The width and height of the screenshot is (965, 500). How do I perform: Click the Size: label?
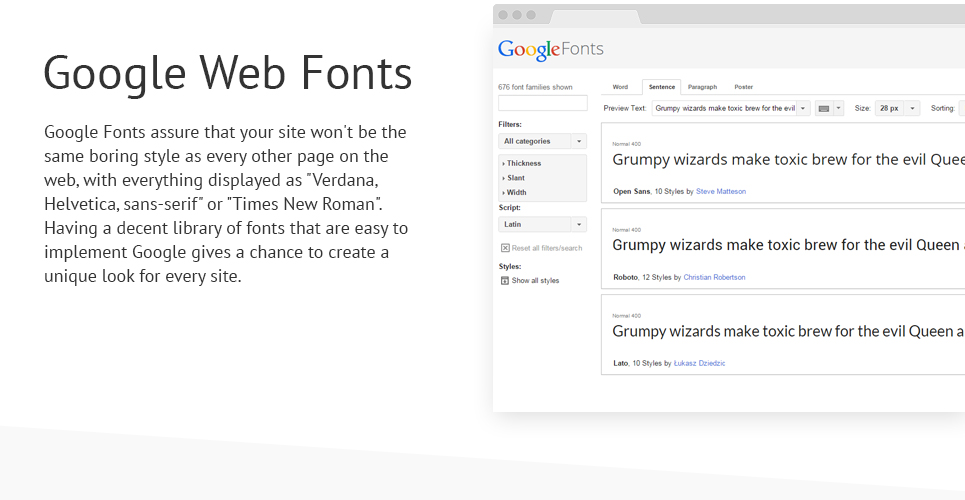(862, 108)
